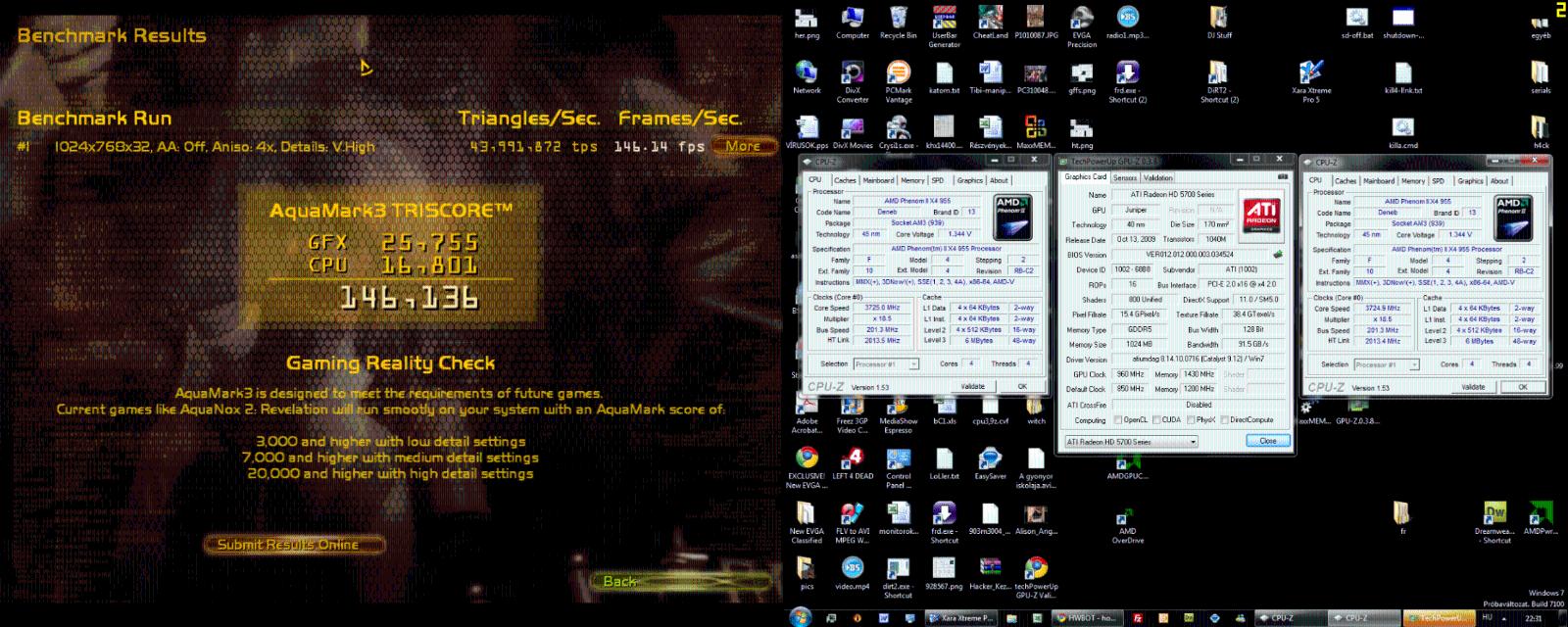Open PCMark Vantage shortcut

click(898, 81)
